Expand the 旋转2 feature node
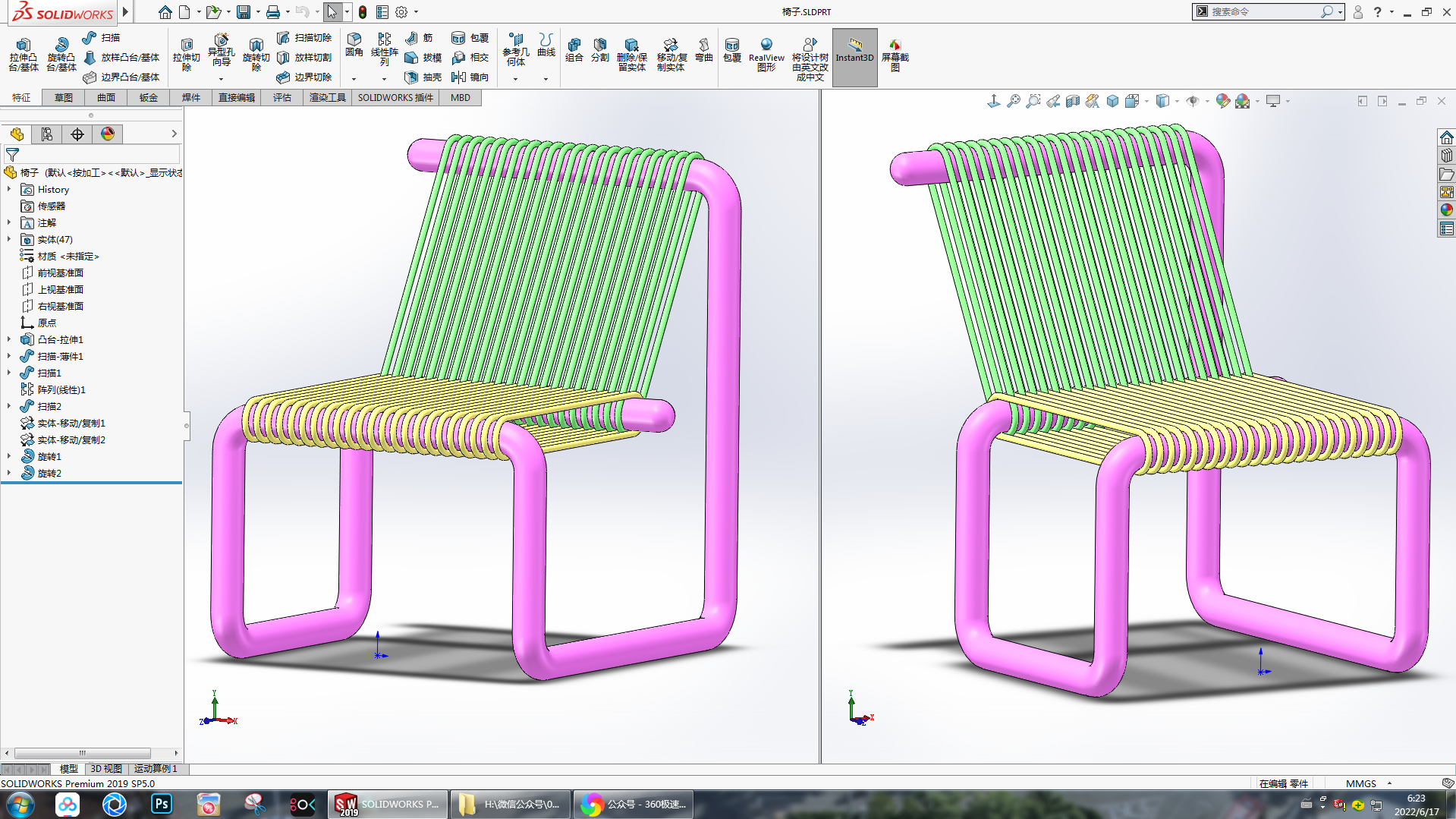The height and width of the screenshot is (819, 1456). tap(9, 473)
